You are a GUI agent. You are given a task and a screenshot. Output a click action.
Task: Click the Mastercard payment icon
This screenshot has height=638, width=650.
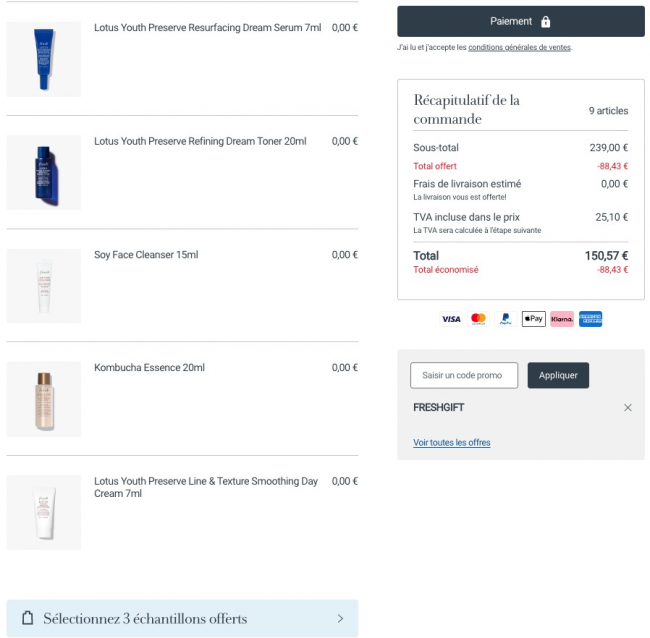click(478, 319)
